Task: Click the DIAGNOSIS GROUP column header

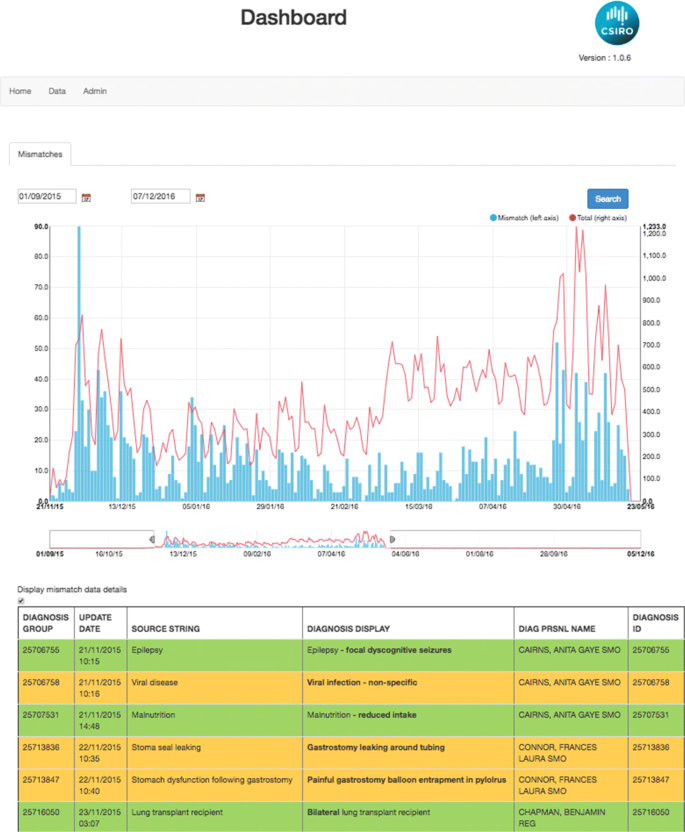Action: [45, 623]
